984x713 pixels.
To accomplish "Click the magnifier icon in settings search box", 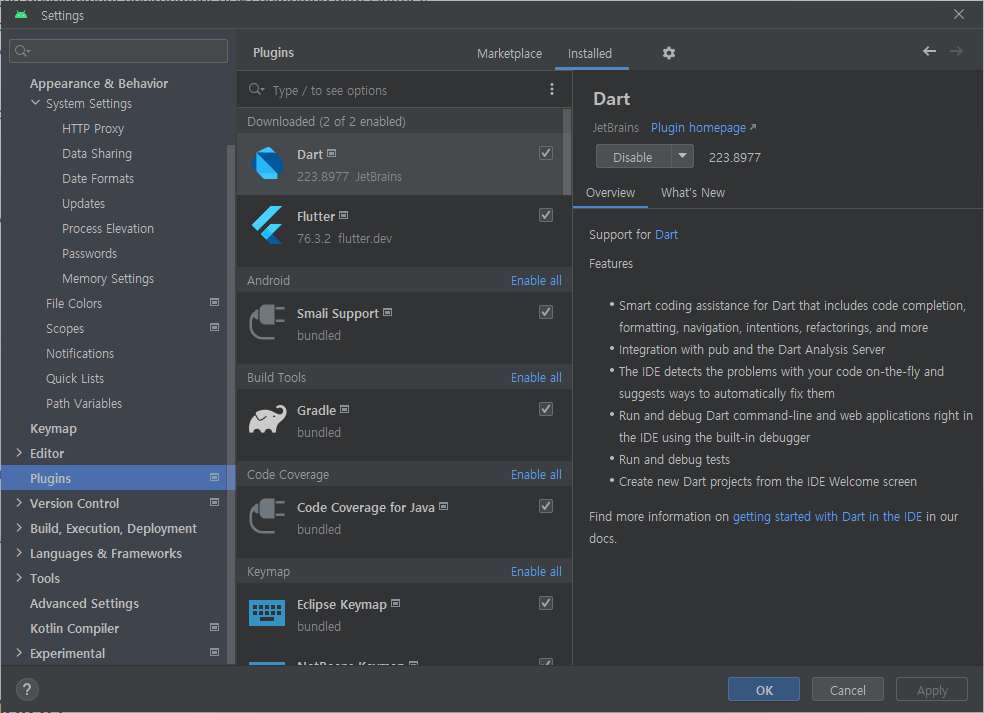I will click(x=23, y=51).
